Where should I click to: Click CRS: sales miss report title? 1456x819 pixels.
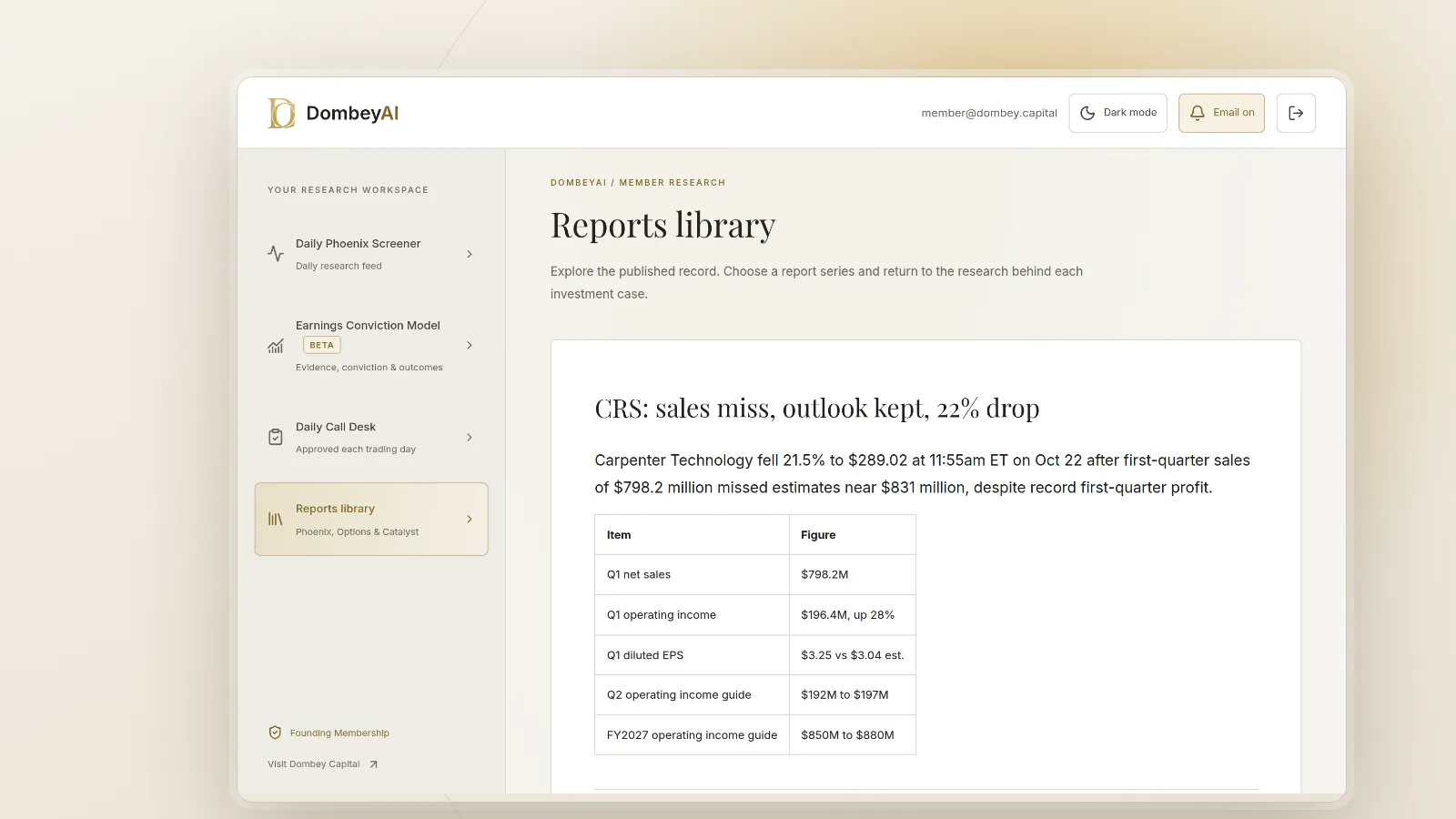coord(817,409)
